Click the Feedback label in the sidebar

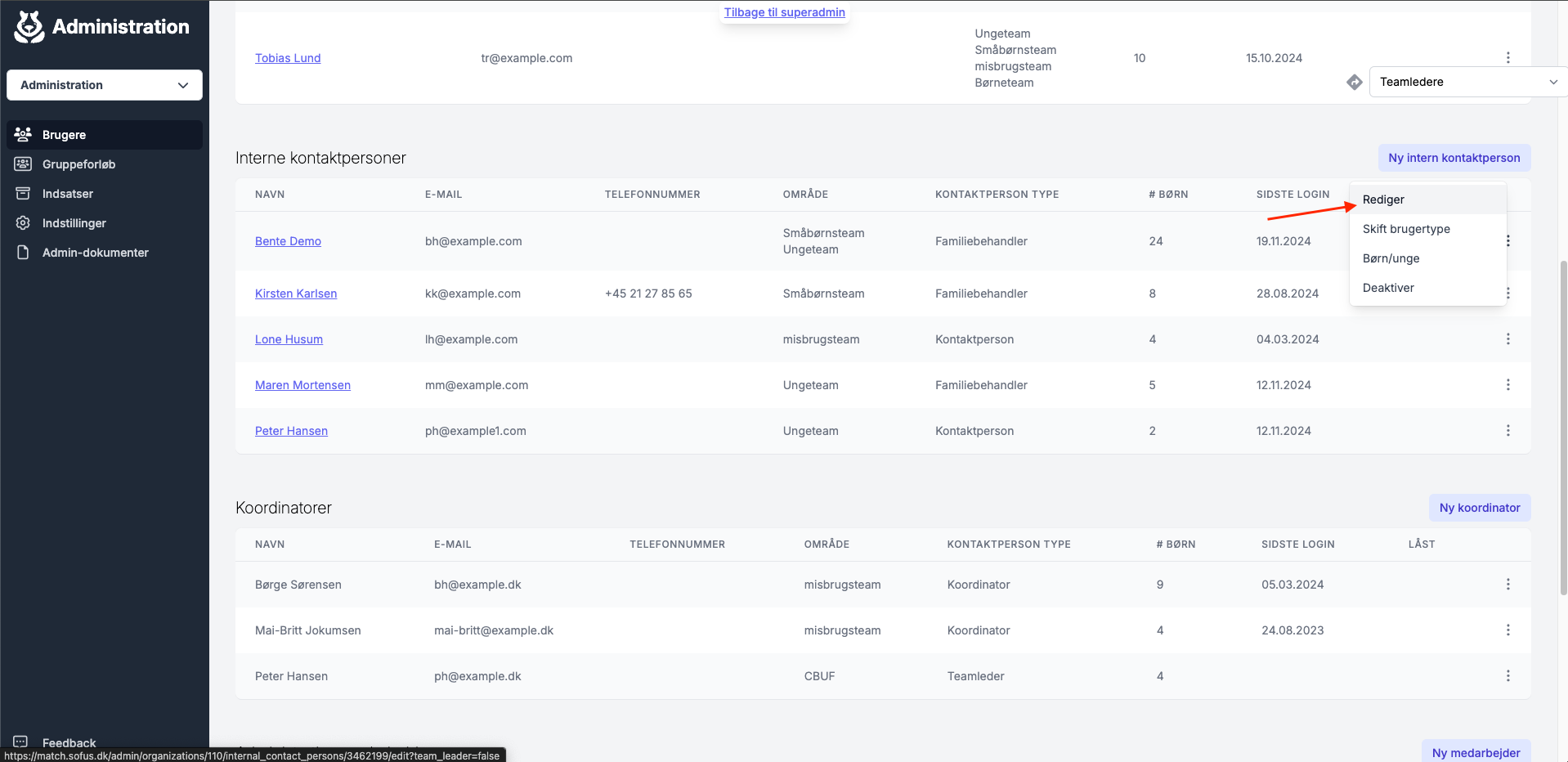tap(69, 742)
